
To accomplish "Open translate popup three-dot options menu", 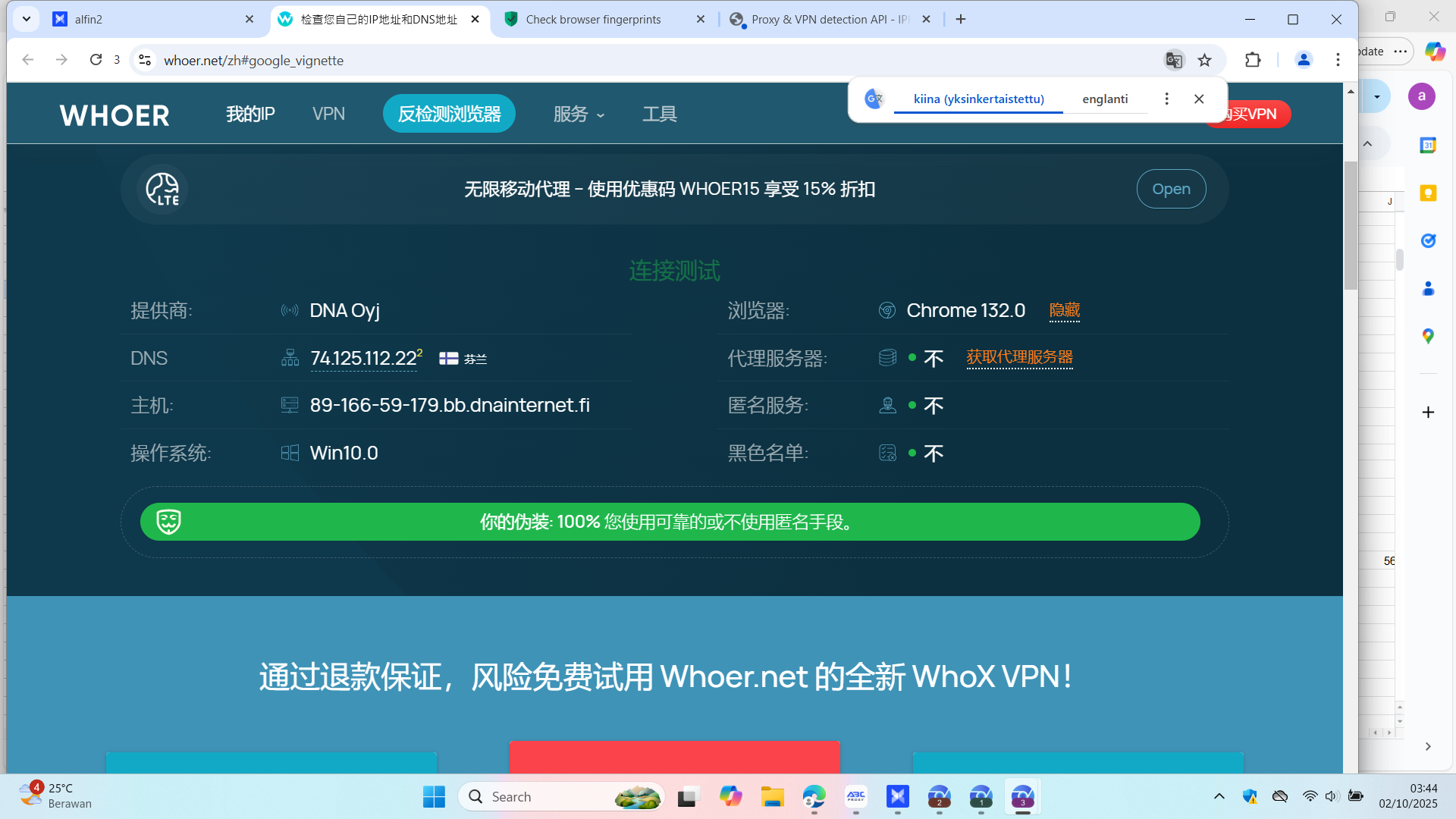I will (x=1166, y=99).
